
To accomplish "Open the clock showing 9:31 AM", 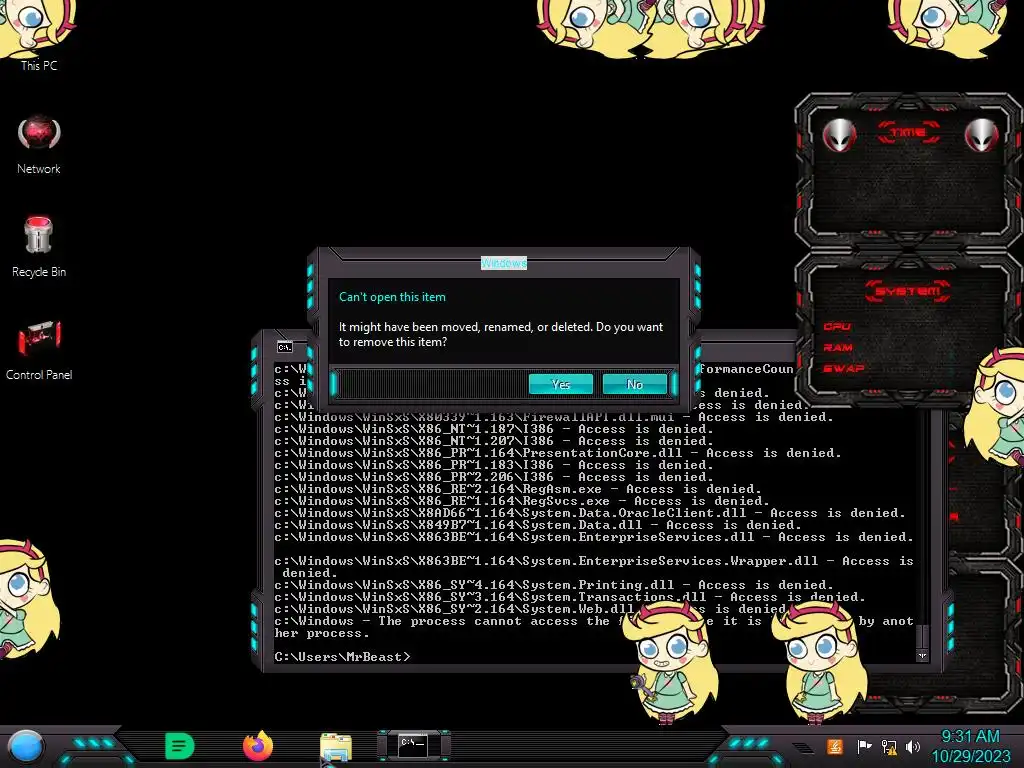I will click(x=970, y=746).
